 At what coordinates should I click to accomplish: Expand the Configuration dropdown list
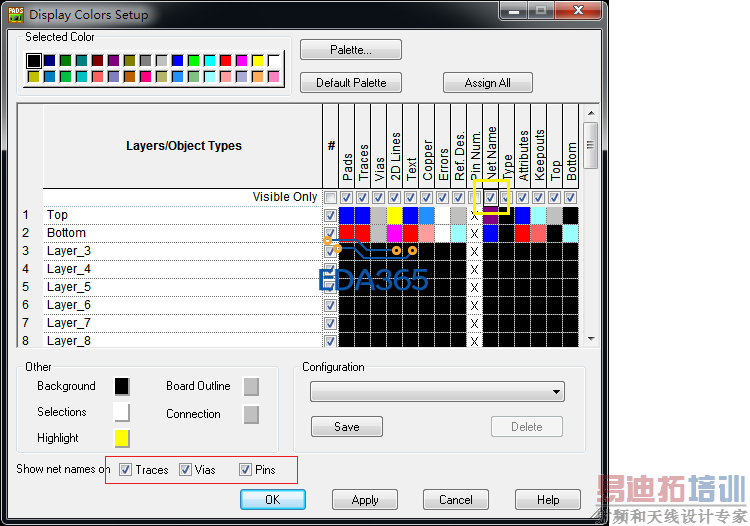point(556,392)
